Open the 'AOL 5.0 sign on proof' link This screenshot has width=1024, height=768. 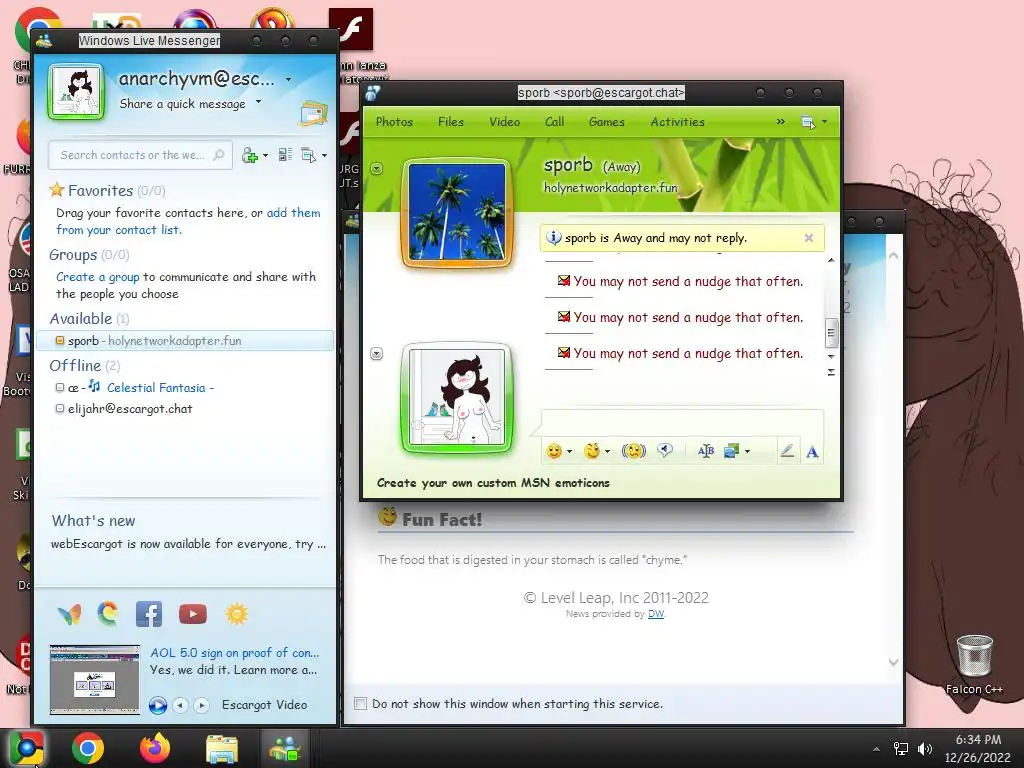pos(235,652)
